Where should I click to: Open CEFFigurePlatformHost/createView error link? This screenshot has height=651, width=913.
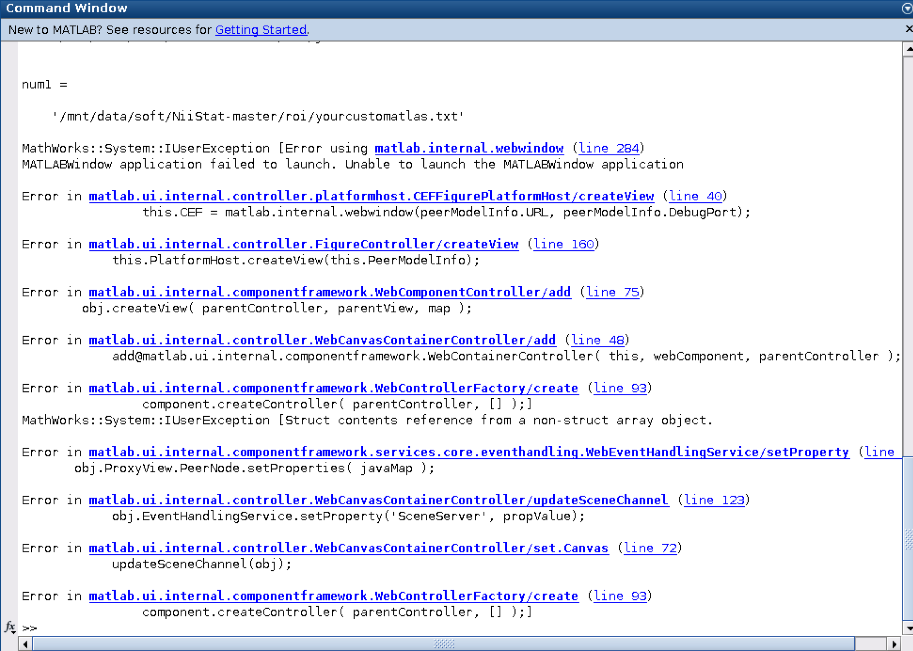(x=371, y=196)
